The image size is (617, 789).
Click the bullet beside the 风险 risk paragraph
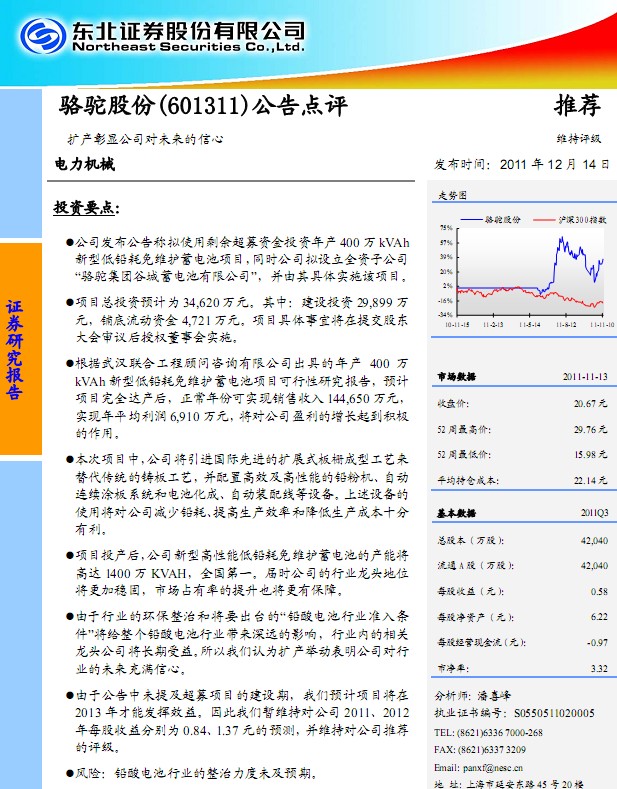click(x=69, y=773)
